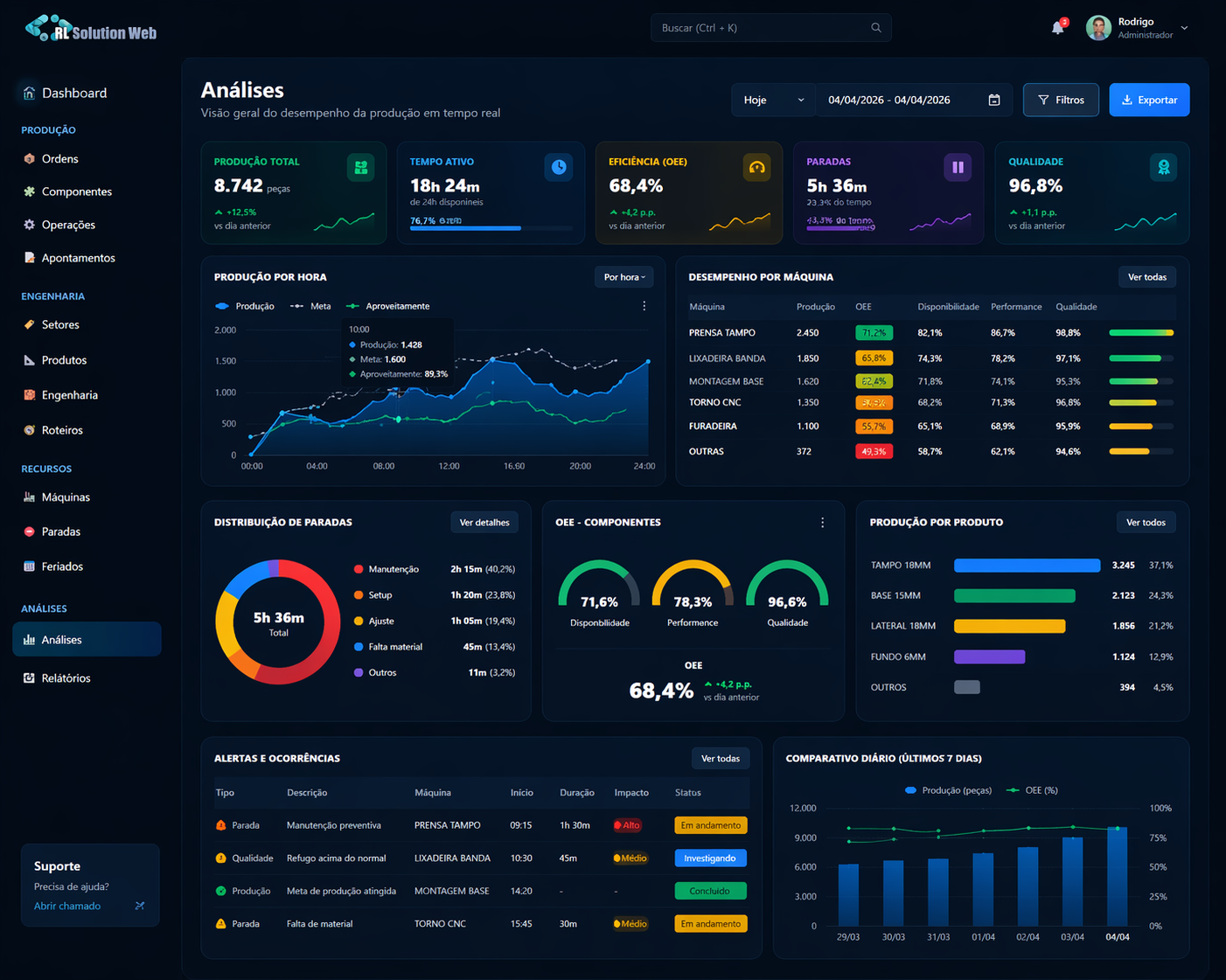
Task: Open the Hoje period dropdown
Action: pyautogui.click(x=773, y=100)
